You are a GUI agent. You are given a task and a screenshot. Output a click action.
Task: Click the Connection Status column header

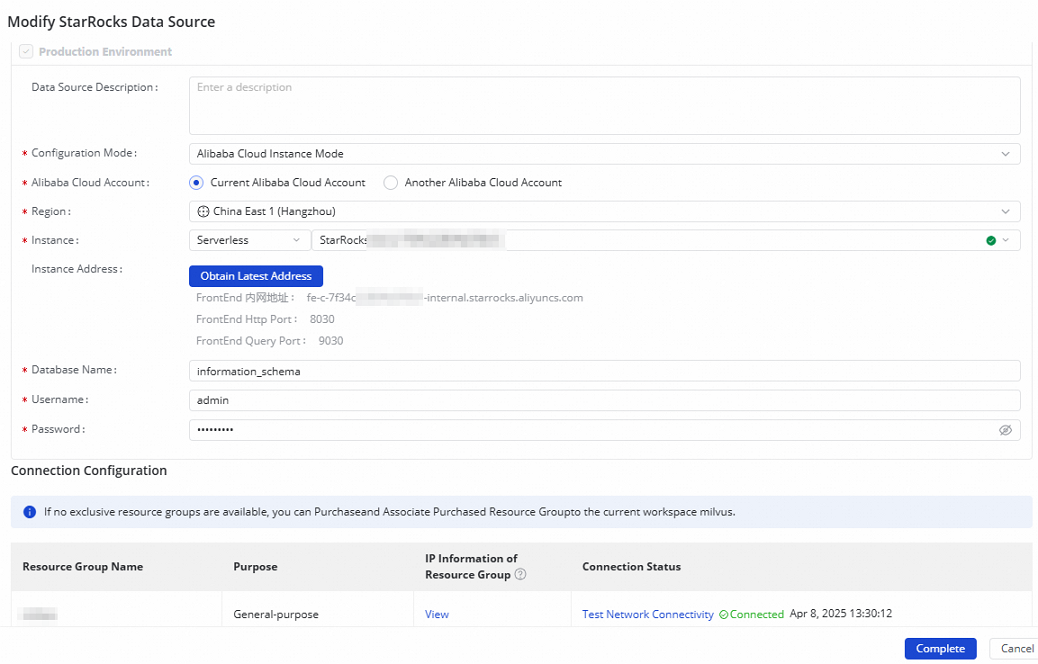[x=632, y=567]
